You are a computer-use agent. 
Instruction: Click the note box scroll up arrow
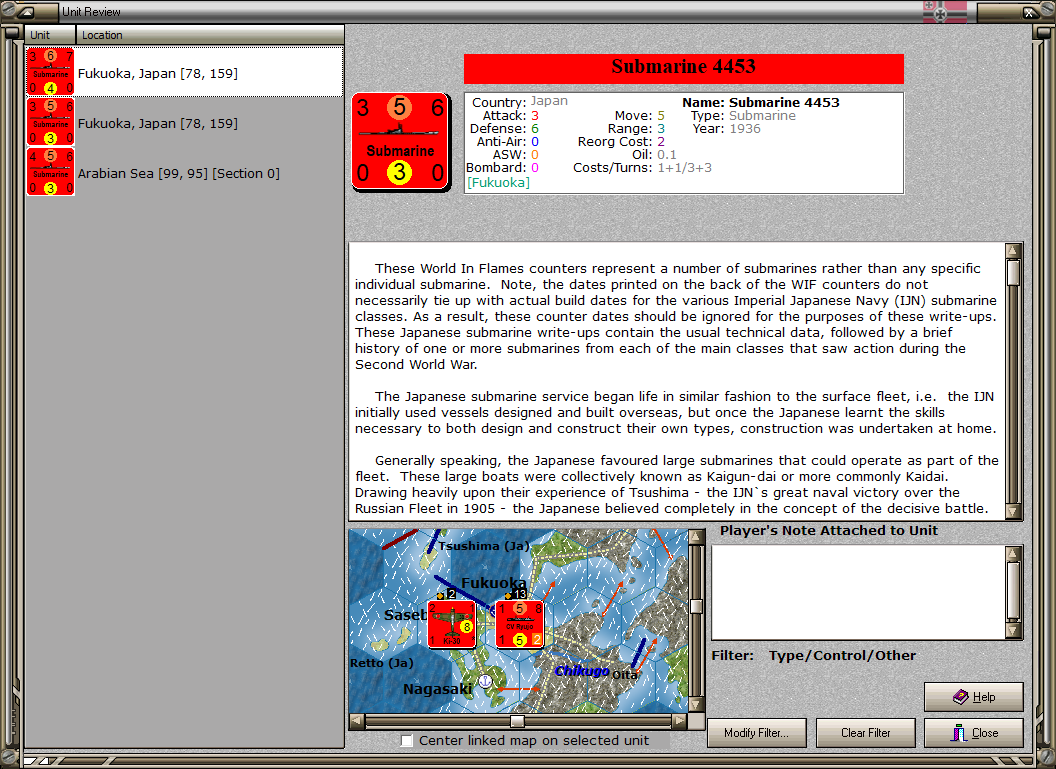pyautogui.click(x=1014, y=553)
